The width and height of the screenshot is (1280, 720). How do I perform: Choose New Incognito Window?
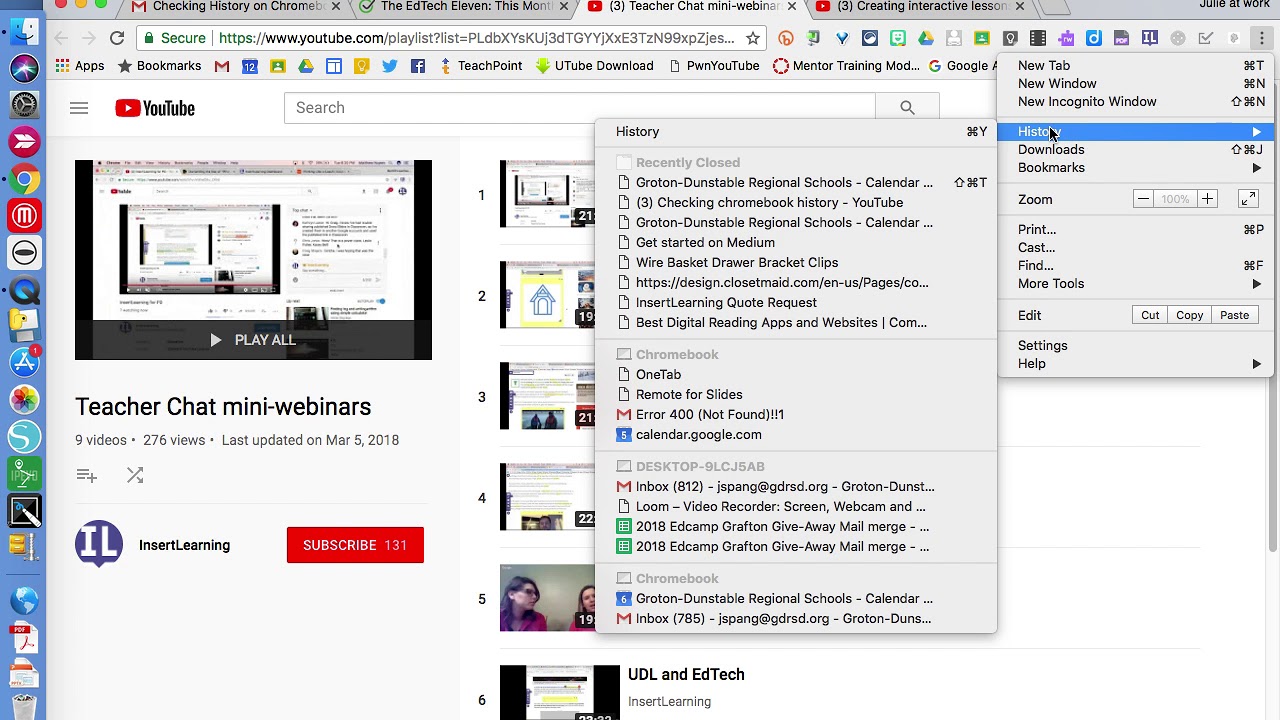[x=1135, y=102]
